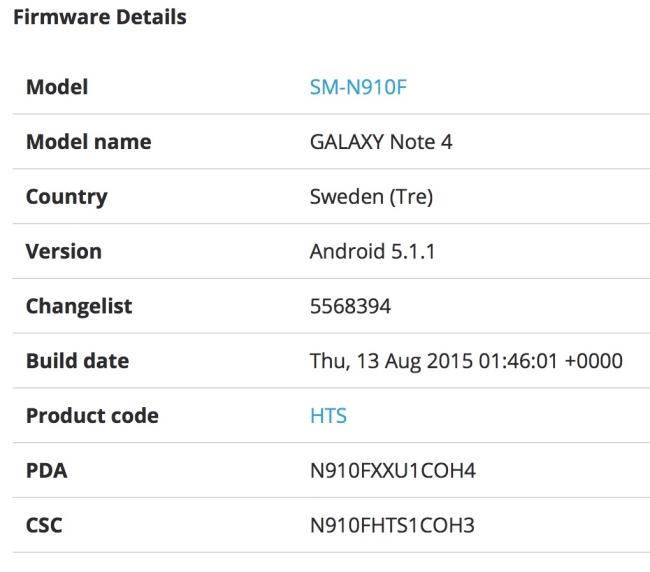This screenshot has width=650, height=572.
Task: Click the Build date label
Action: 77,360
